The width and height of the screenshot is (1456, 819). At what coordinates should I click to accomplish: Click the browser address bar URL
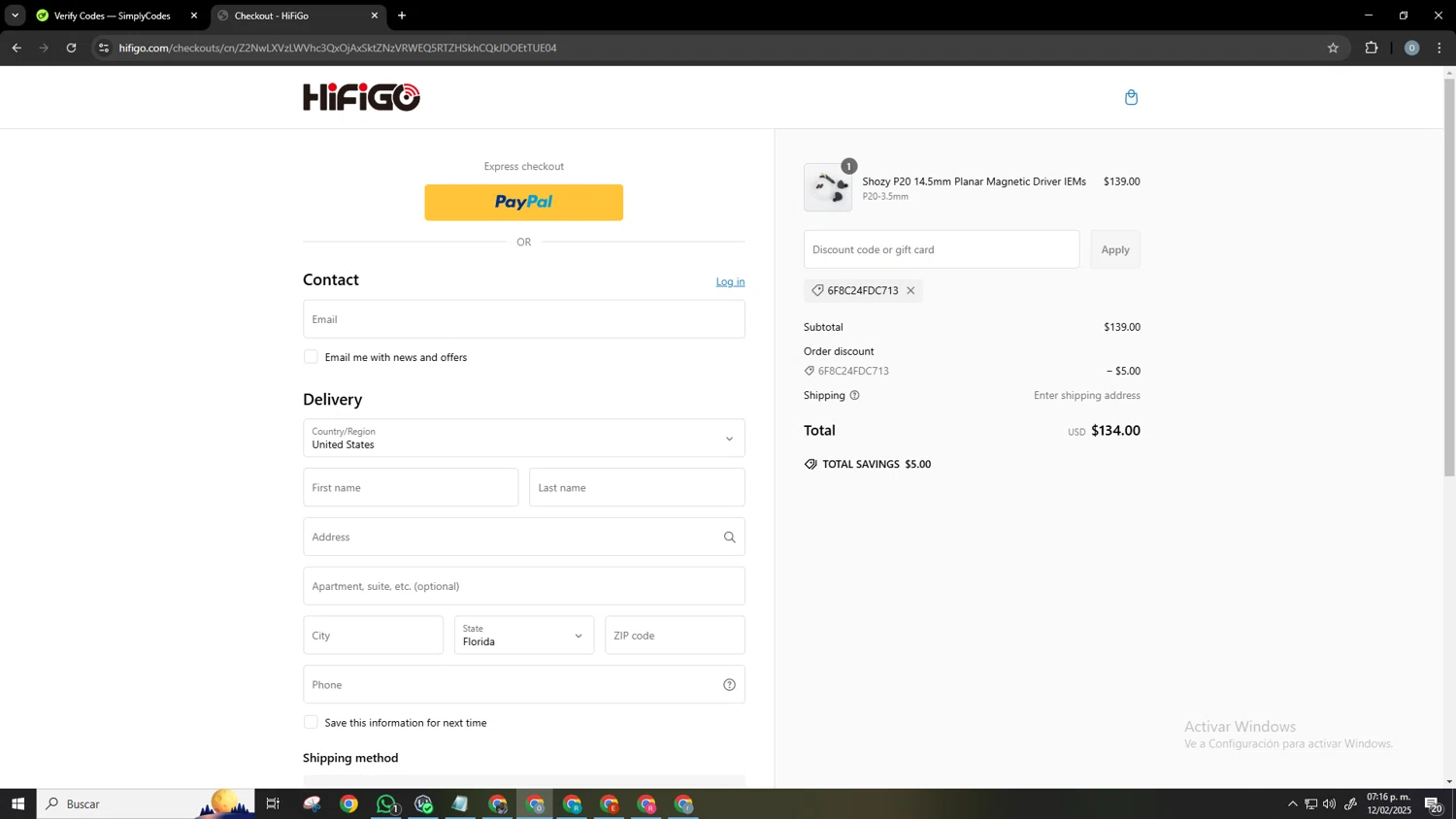point(338,48)
